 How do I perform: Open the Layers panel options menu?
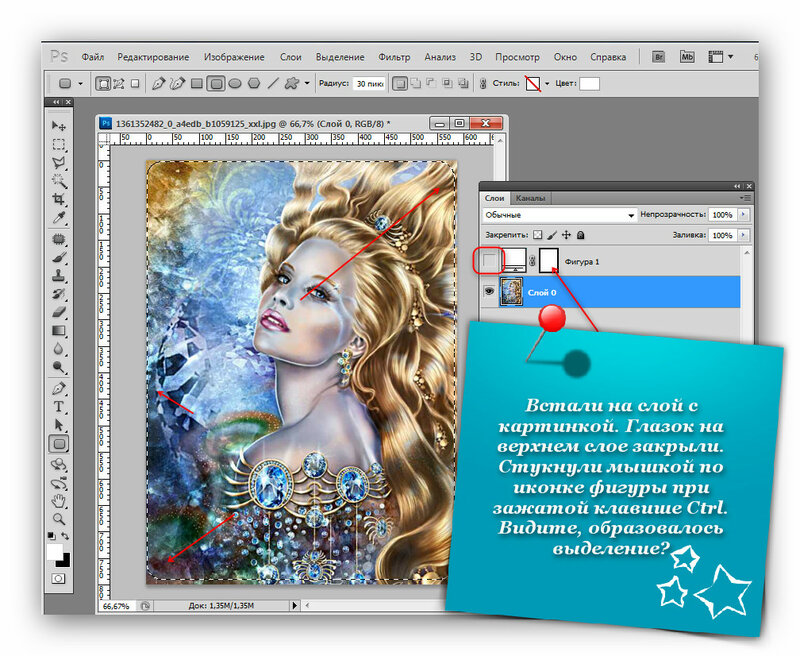(745, 198)
